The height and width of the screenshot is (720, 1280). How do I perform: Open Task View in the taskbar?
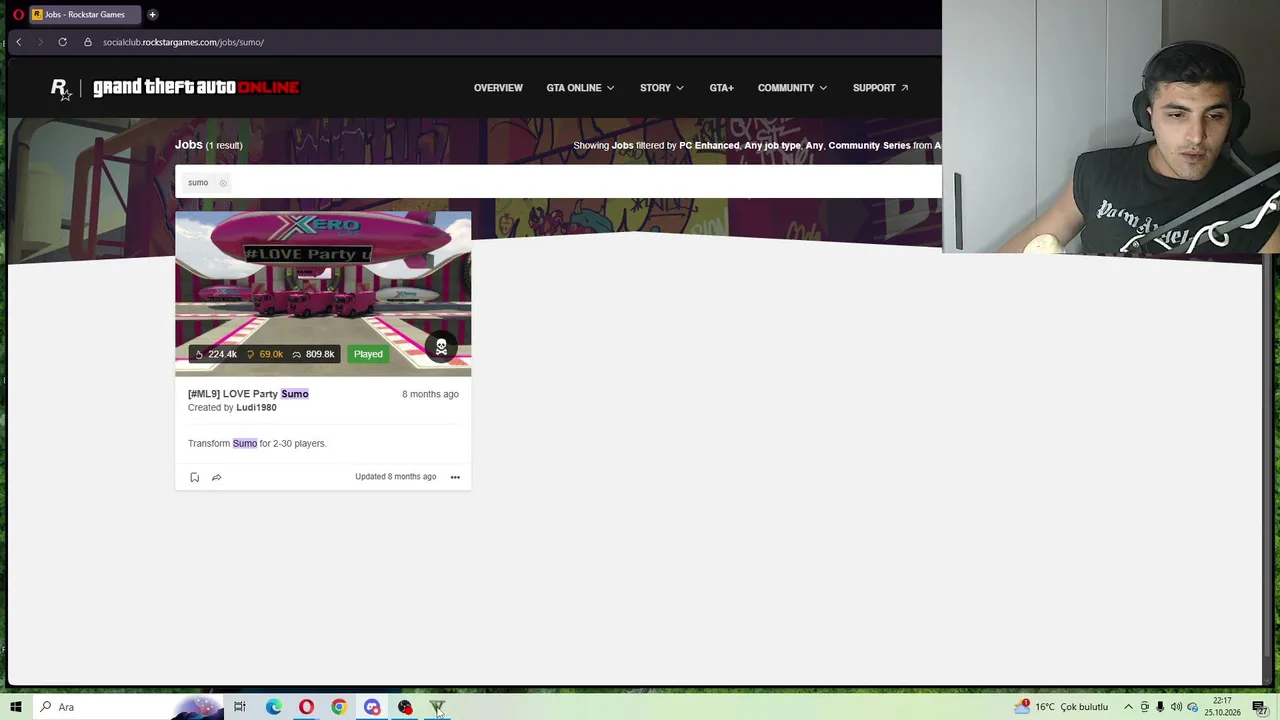240,707
